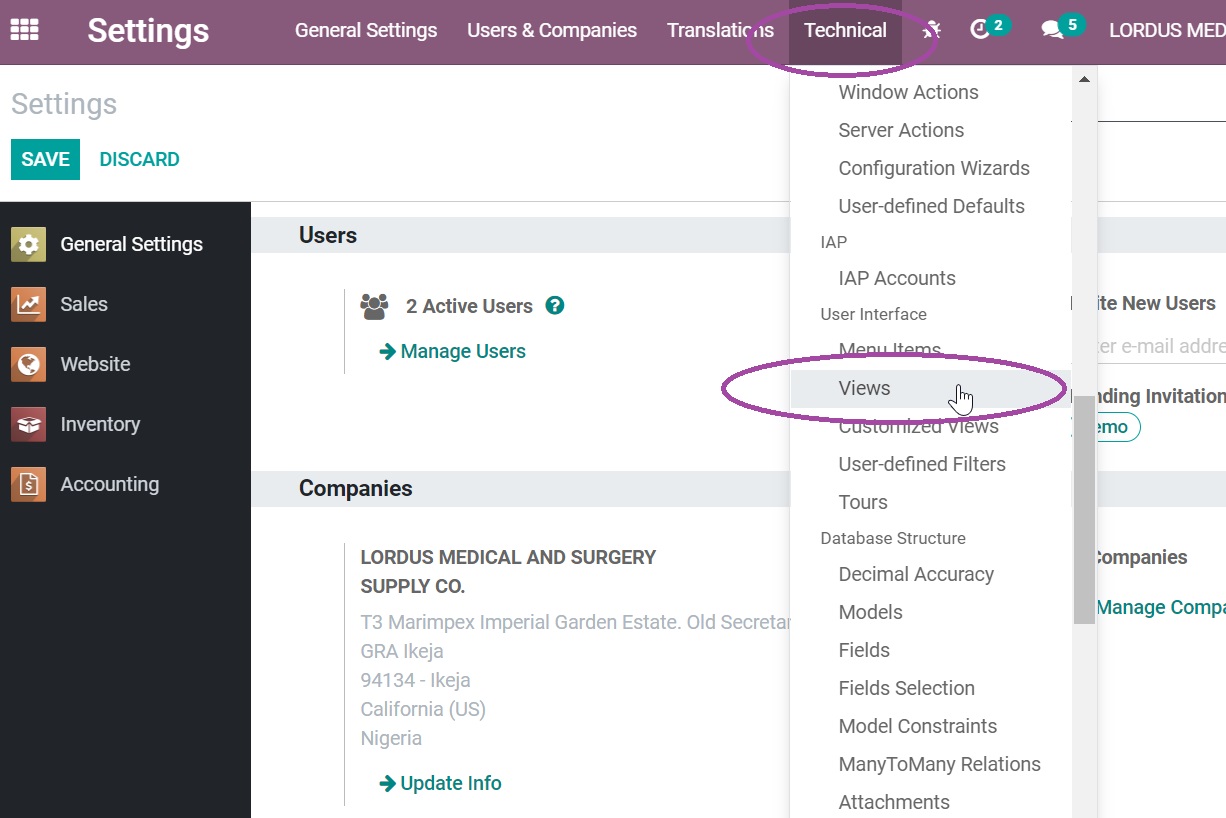Screen dimensions: 1226x818
Task: Select Views in the Technical dropdown
Action: tap(930, 388)
